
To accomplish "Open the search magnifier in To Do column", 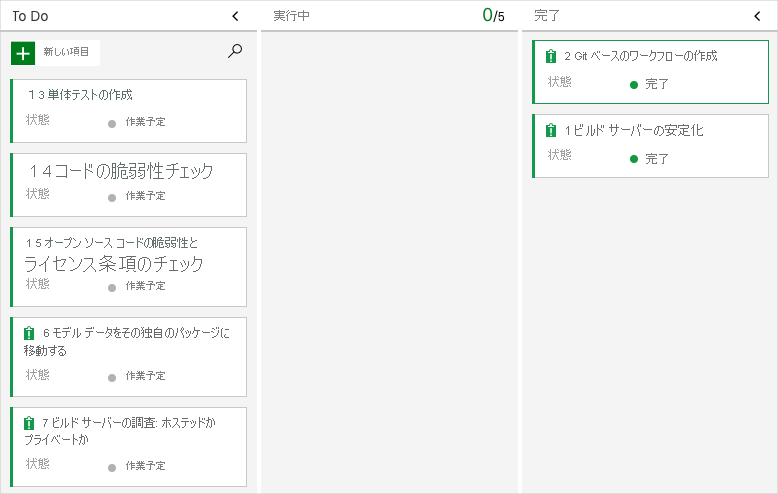I will point(235,51).
